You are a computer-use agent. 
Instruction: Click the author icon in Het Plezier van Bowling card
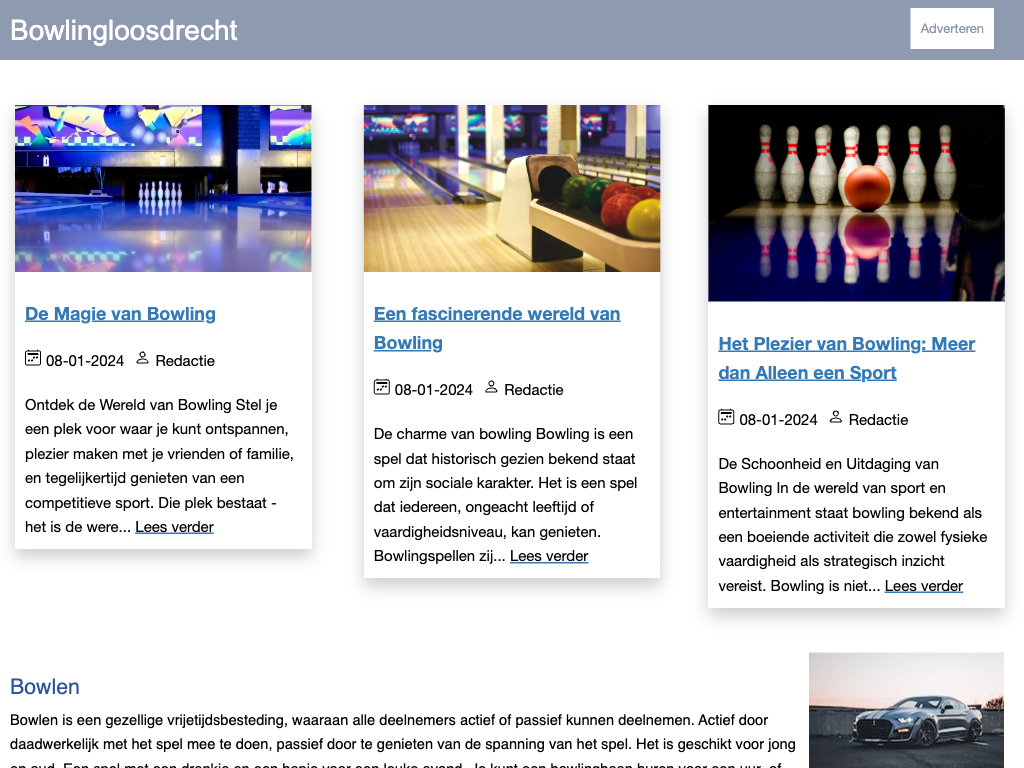[836, 417]
